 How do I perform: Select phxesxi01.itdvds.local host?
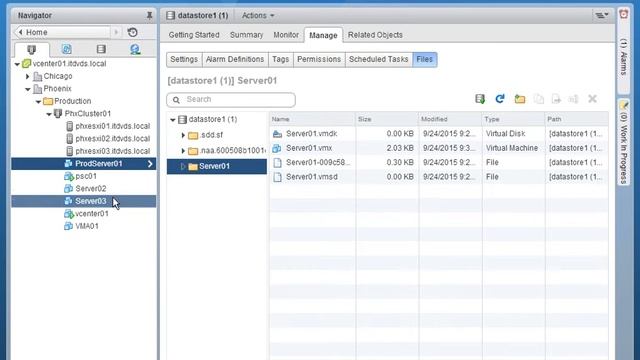click(84, 126)
